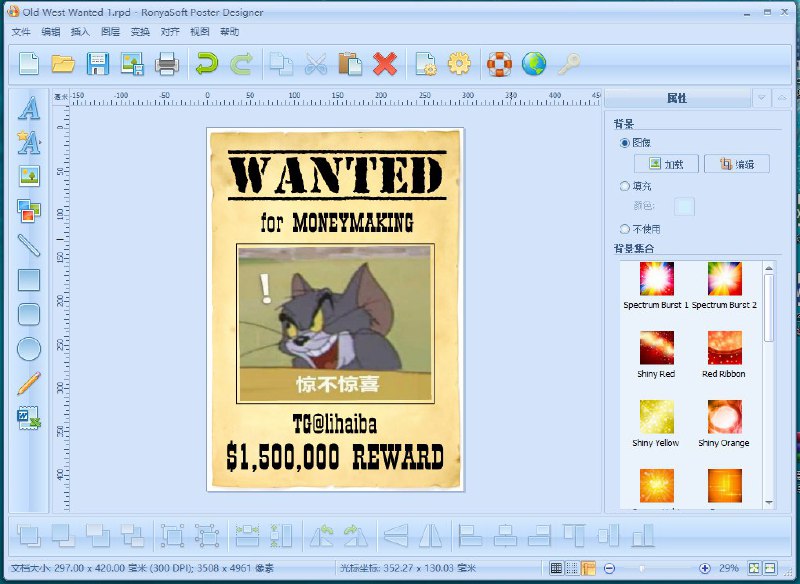The width and height of the screenshot is (800, 584).
Task: Select the Rounded Rectangle shape tool
Action: click(29, 314)
